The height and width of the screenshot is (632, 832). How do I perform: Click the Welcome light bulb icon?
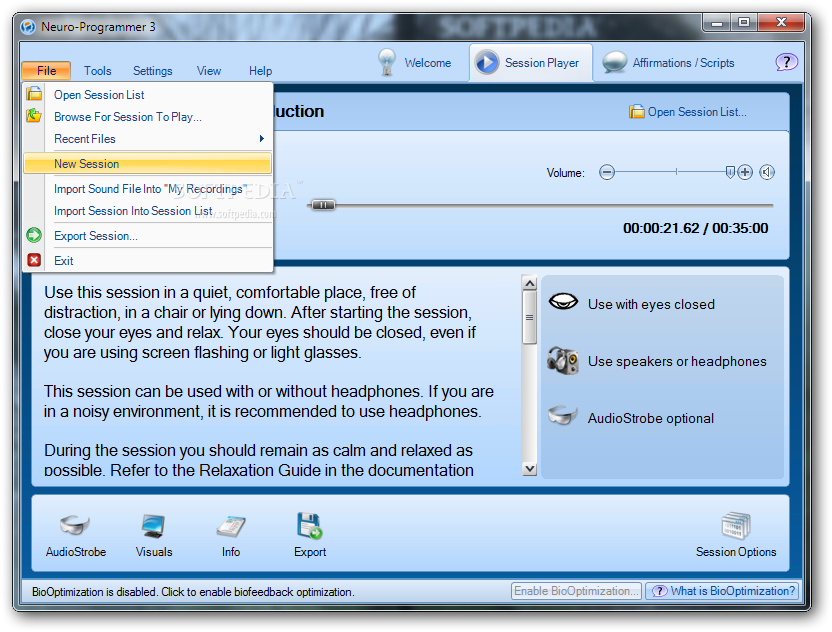[x=387, y=62]
